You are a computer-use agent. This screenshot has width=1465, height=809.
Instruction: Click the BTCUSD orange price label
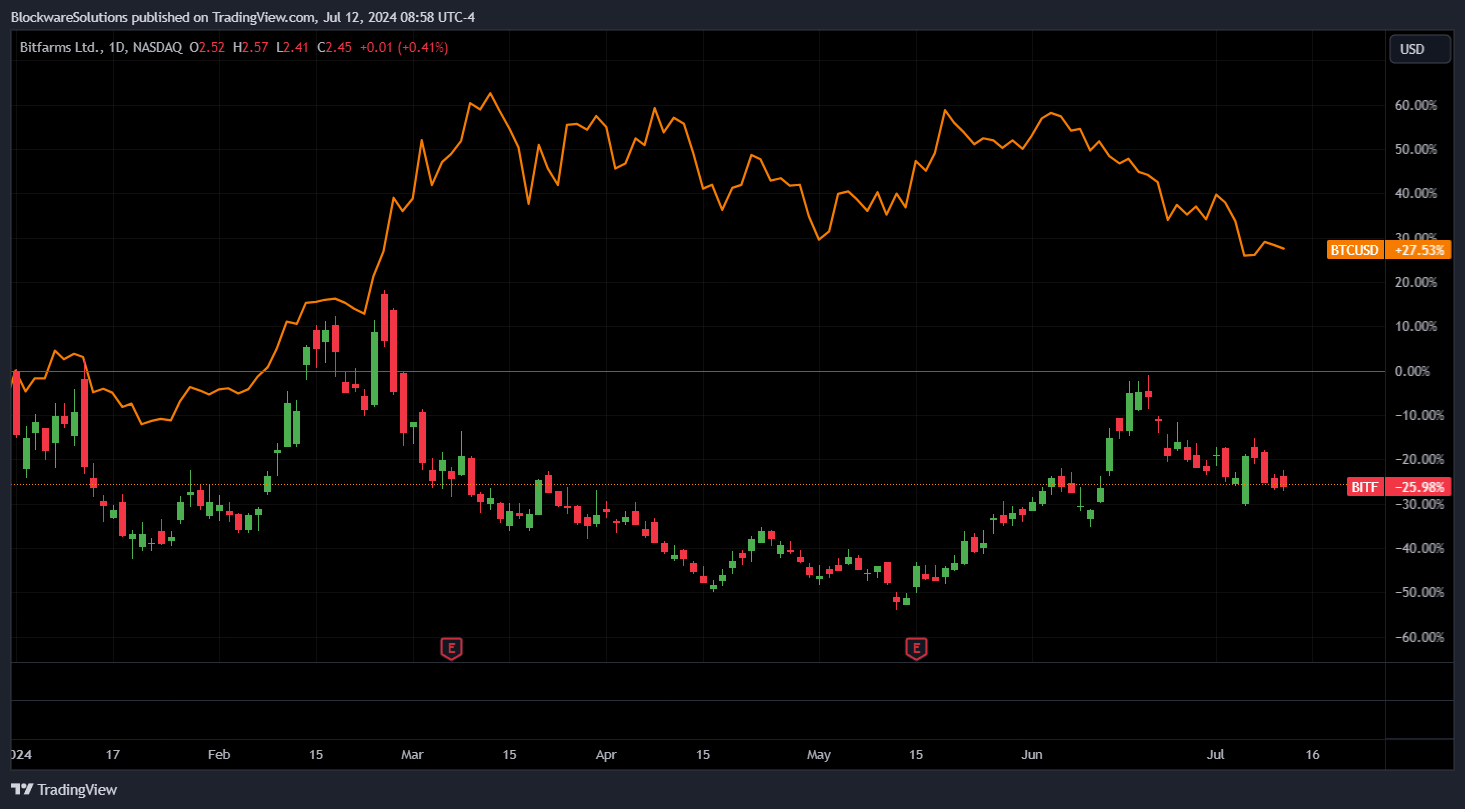(x=1354, y=250)
